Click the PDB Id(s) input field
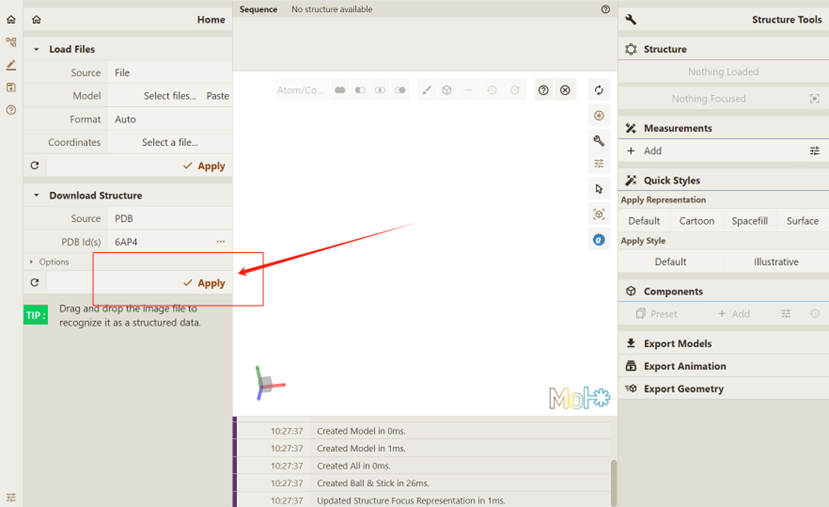Screen dimensions: 829x507 pos(160,242)
